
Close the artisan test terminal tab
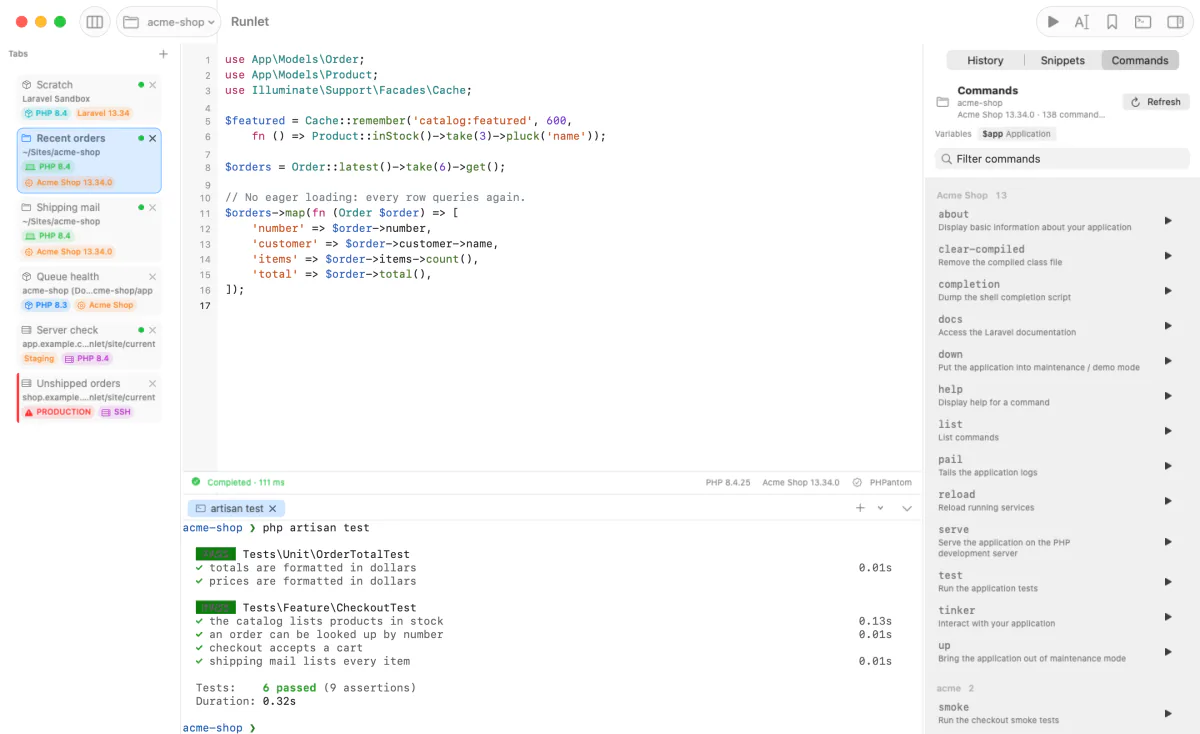272,508
